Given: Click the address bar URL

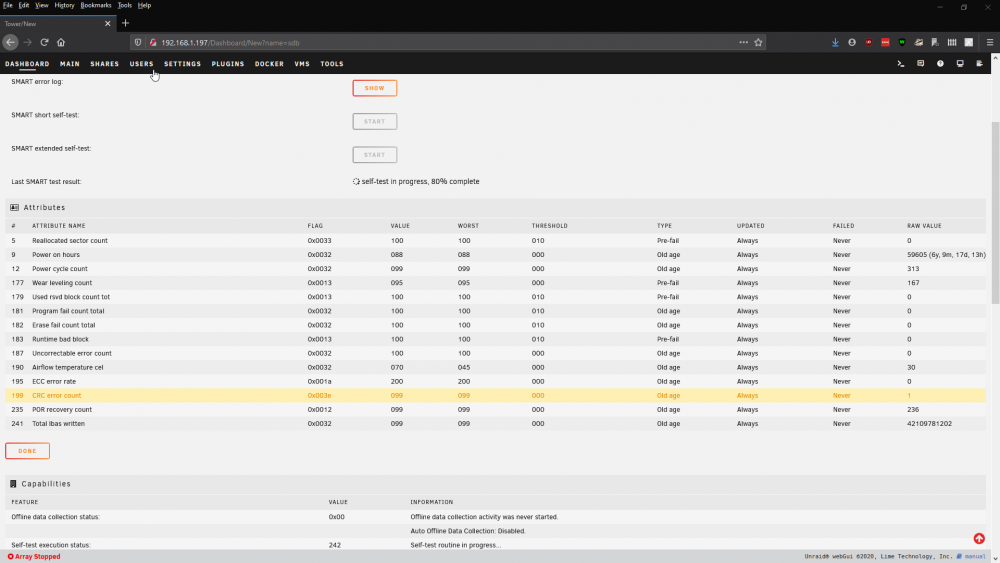Looking at the screenshot, I should click(230, 43).
